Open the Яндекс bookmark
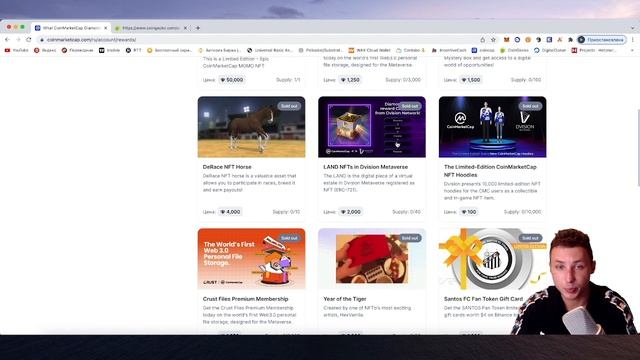Viewport: 640px width, 360px height. [x=45, y=50]
